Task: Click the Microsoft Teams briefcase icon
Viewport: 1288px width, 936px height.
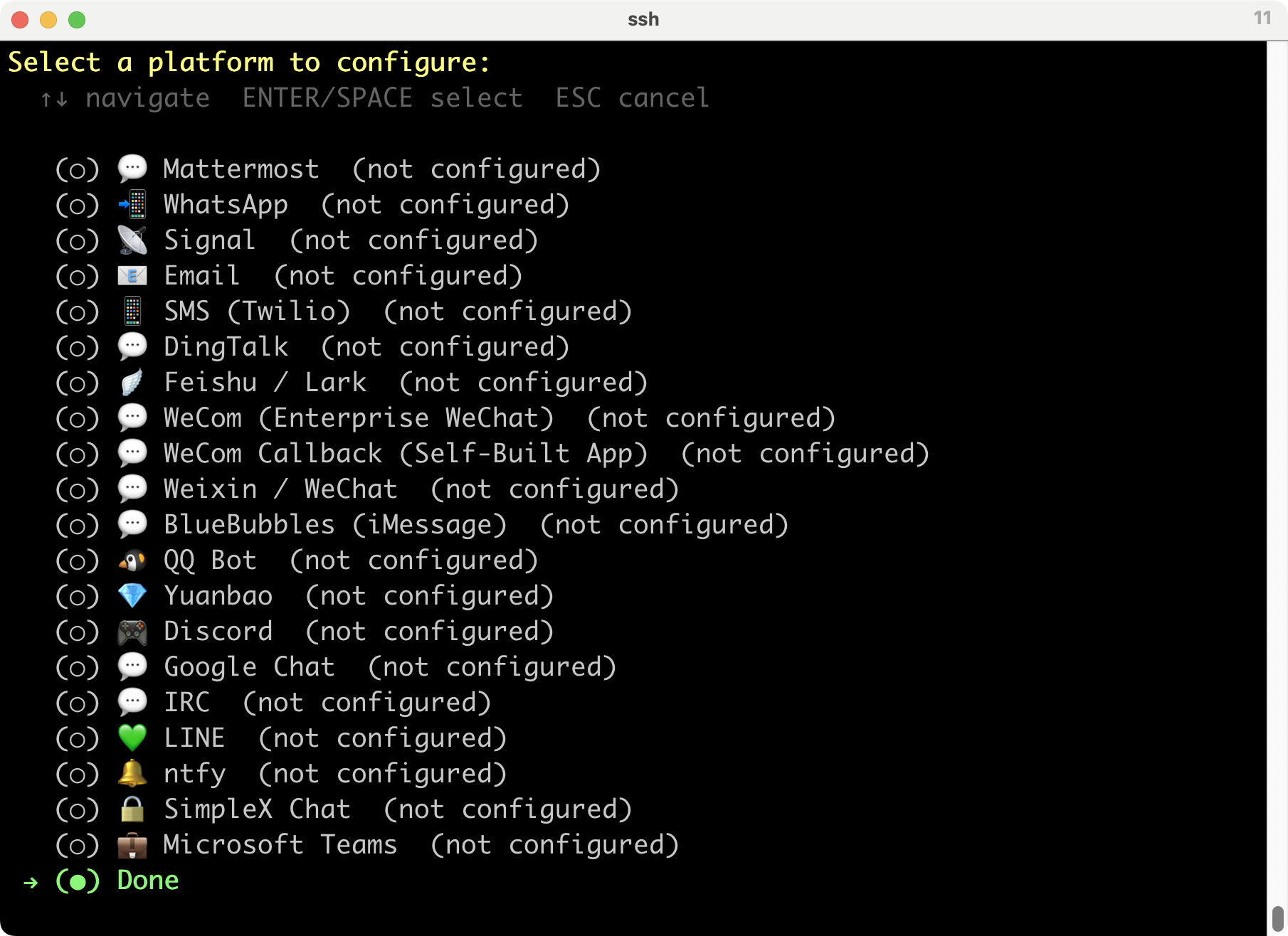Action: tap(132, 844)
